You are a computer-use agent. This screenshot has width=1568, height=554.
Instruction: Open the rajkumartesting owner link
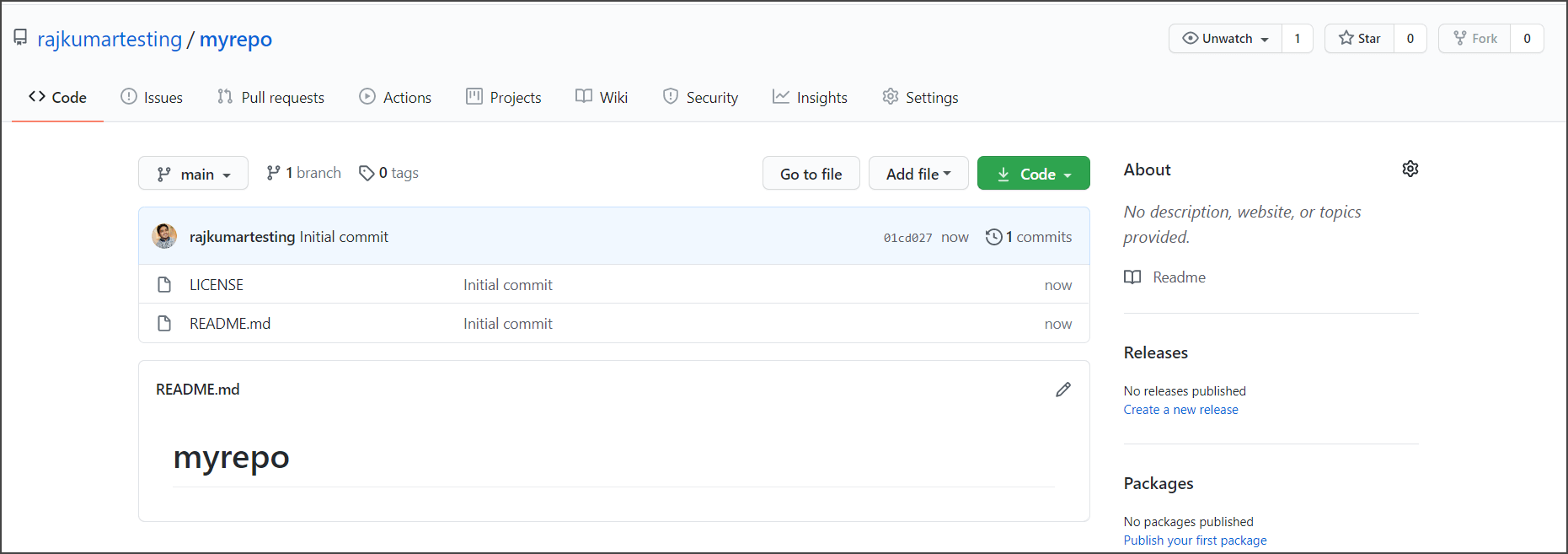pos(110,39)
